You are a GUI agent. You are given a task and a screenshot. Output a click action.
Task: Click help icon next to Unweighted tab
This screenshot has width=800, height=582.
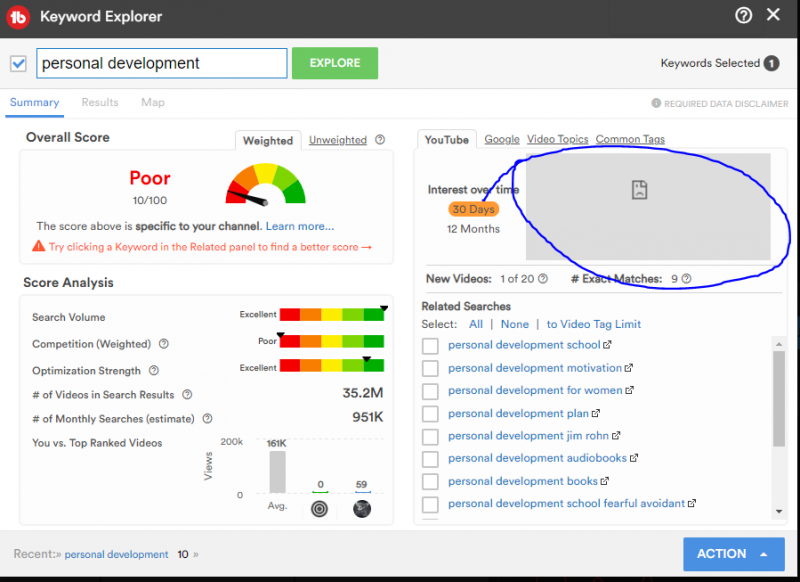(380, 140)
